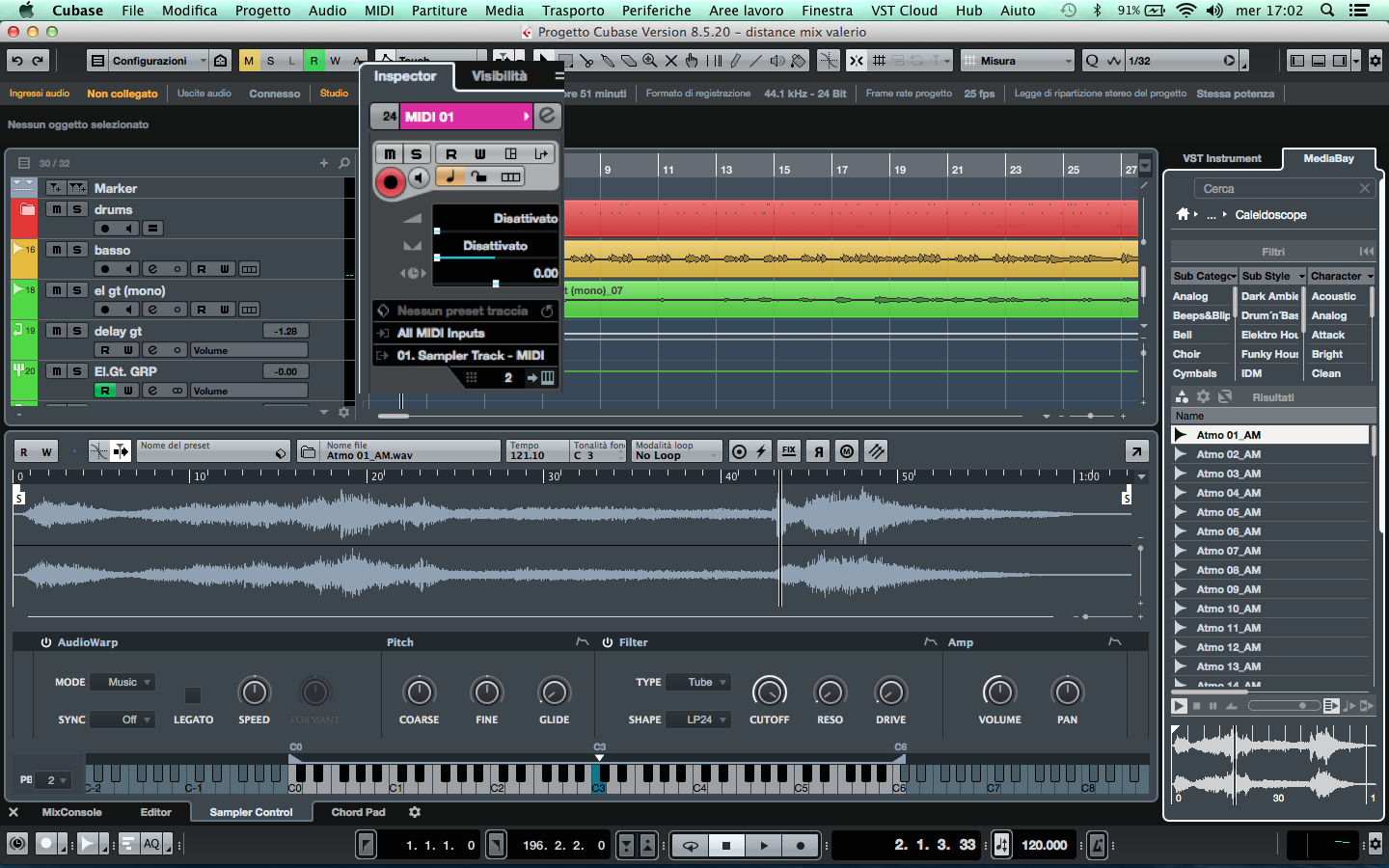Toggle the transport Cycle loop button
The image size is (1389, 868).
click(x=691, y=846)
